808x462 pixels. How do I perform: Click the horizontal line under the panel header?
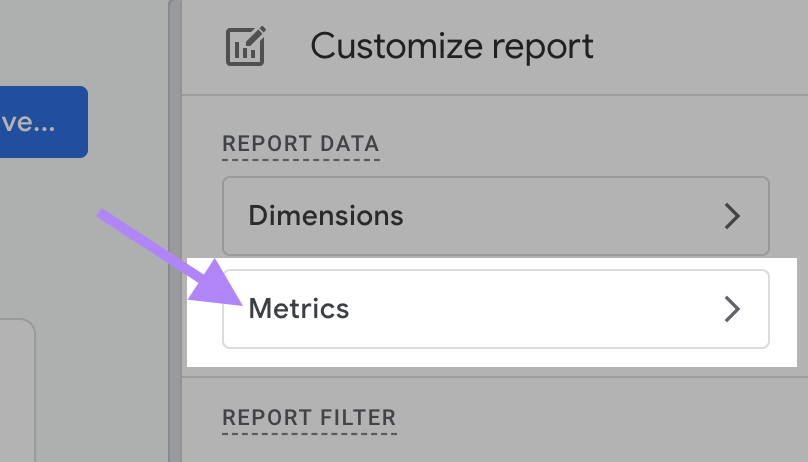point(495,95)
